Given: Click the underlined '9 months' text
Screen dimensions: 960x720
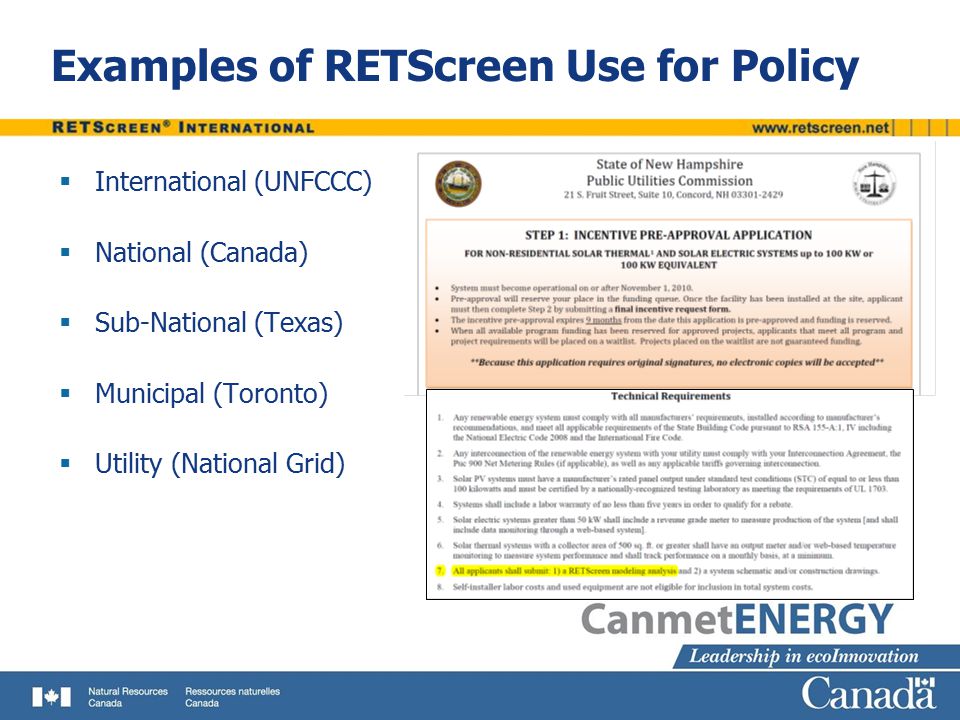Looking at the screenshot, I should coord(603,320).
